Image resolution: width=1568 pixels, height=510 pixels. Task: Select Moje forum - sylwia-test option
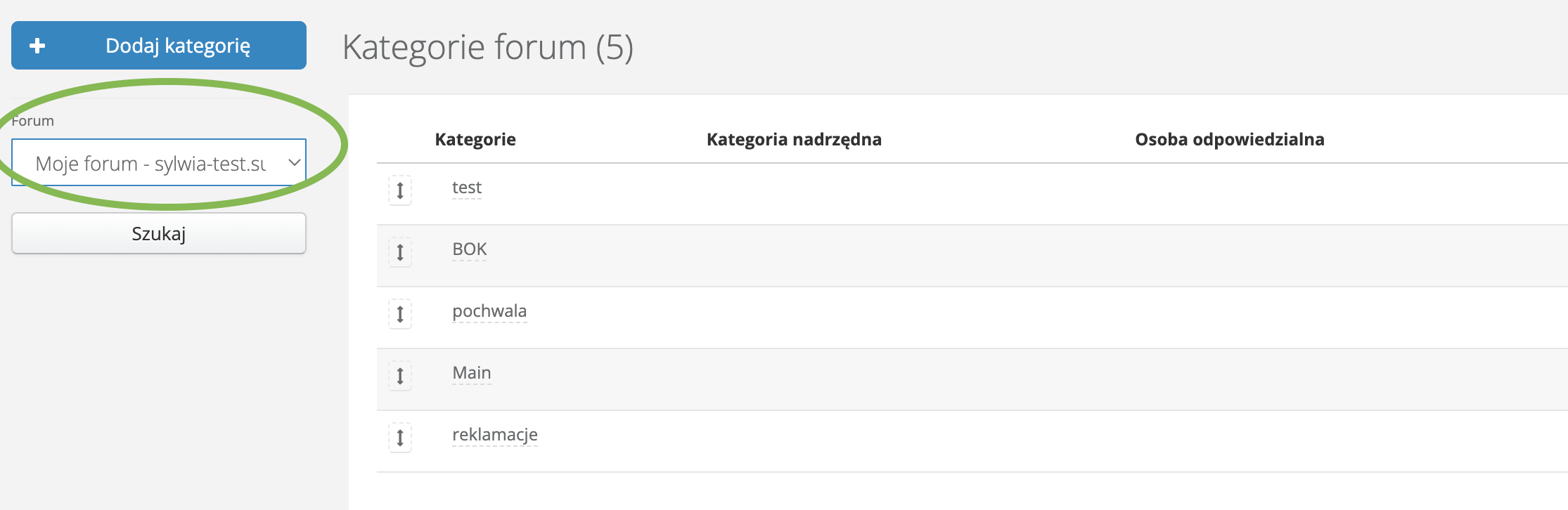pyautogui.click(x=158, y=162)
